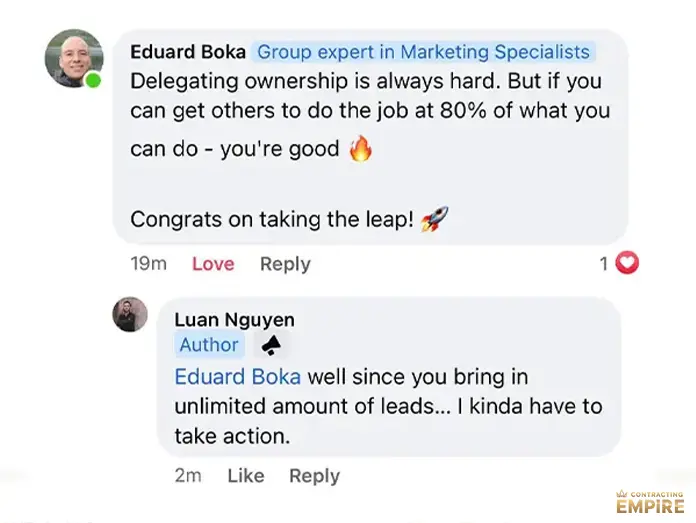Open the 19m comment timestamp
This screenshot has height=523, width=696.
(x=149, y=264)
